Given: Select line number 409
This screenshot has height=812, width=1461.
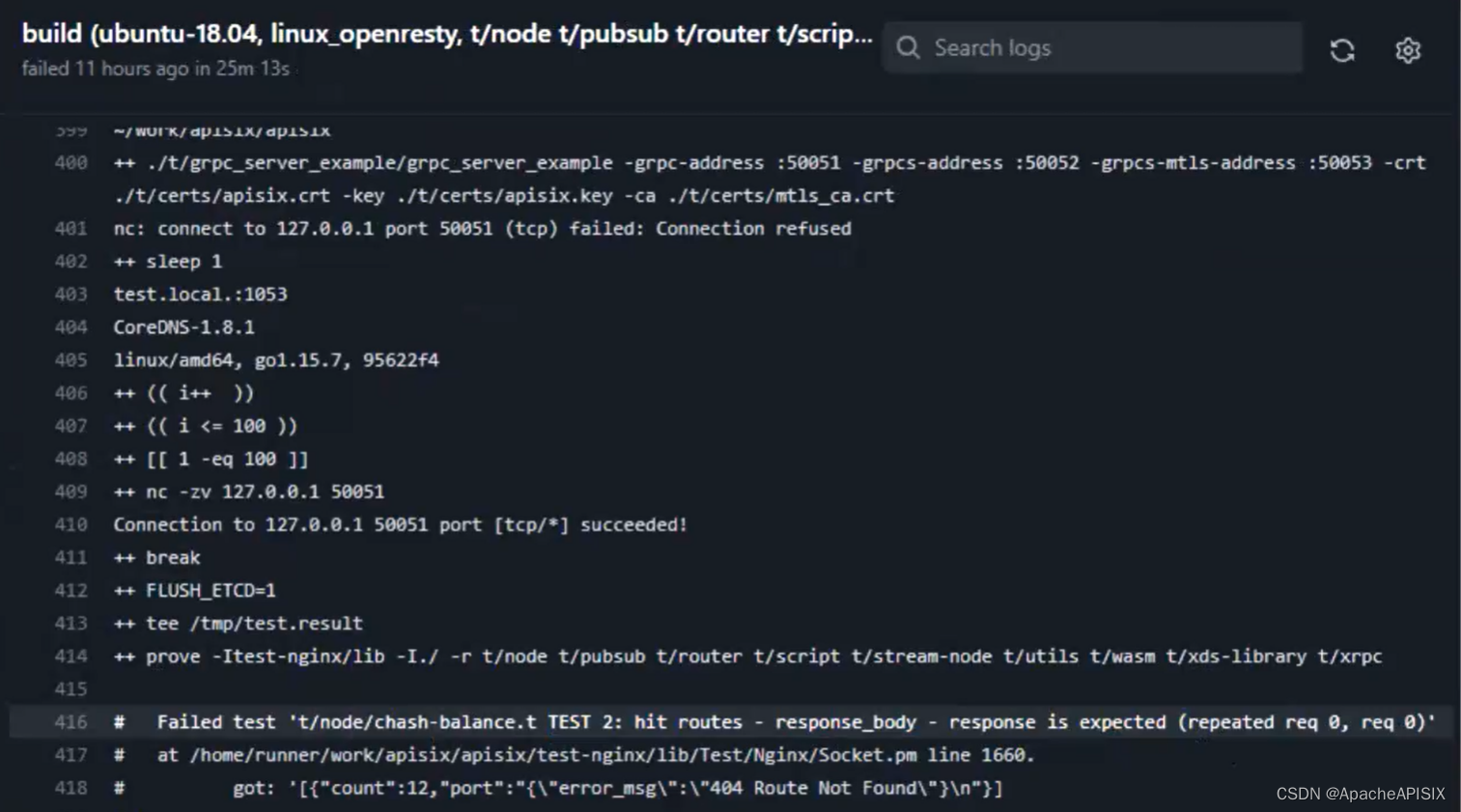Looking at the screenshot, I should coord(70,491).
